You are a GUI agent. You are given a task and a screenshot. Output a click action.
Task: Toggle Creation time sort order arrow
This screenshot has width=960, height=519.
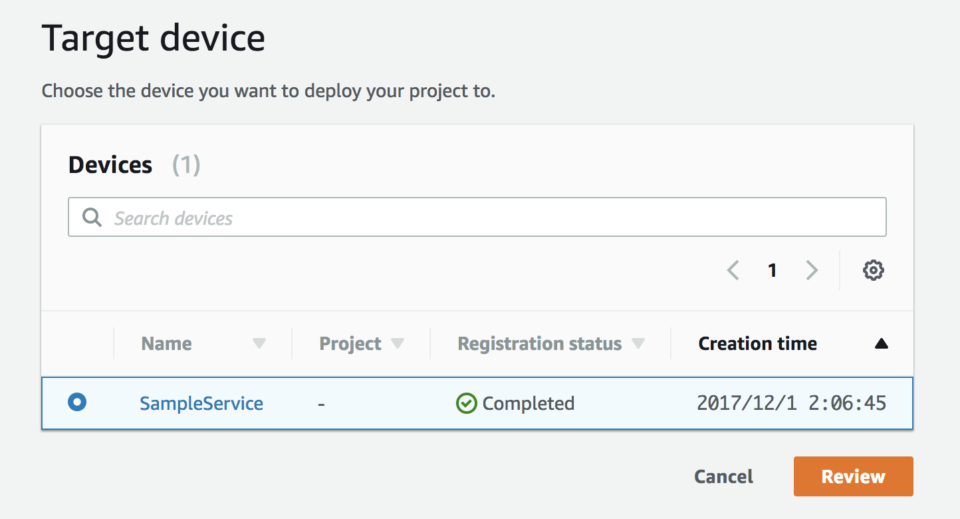pyautogui.click(x=881, y=343)
